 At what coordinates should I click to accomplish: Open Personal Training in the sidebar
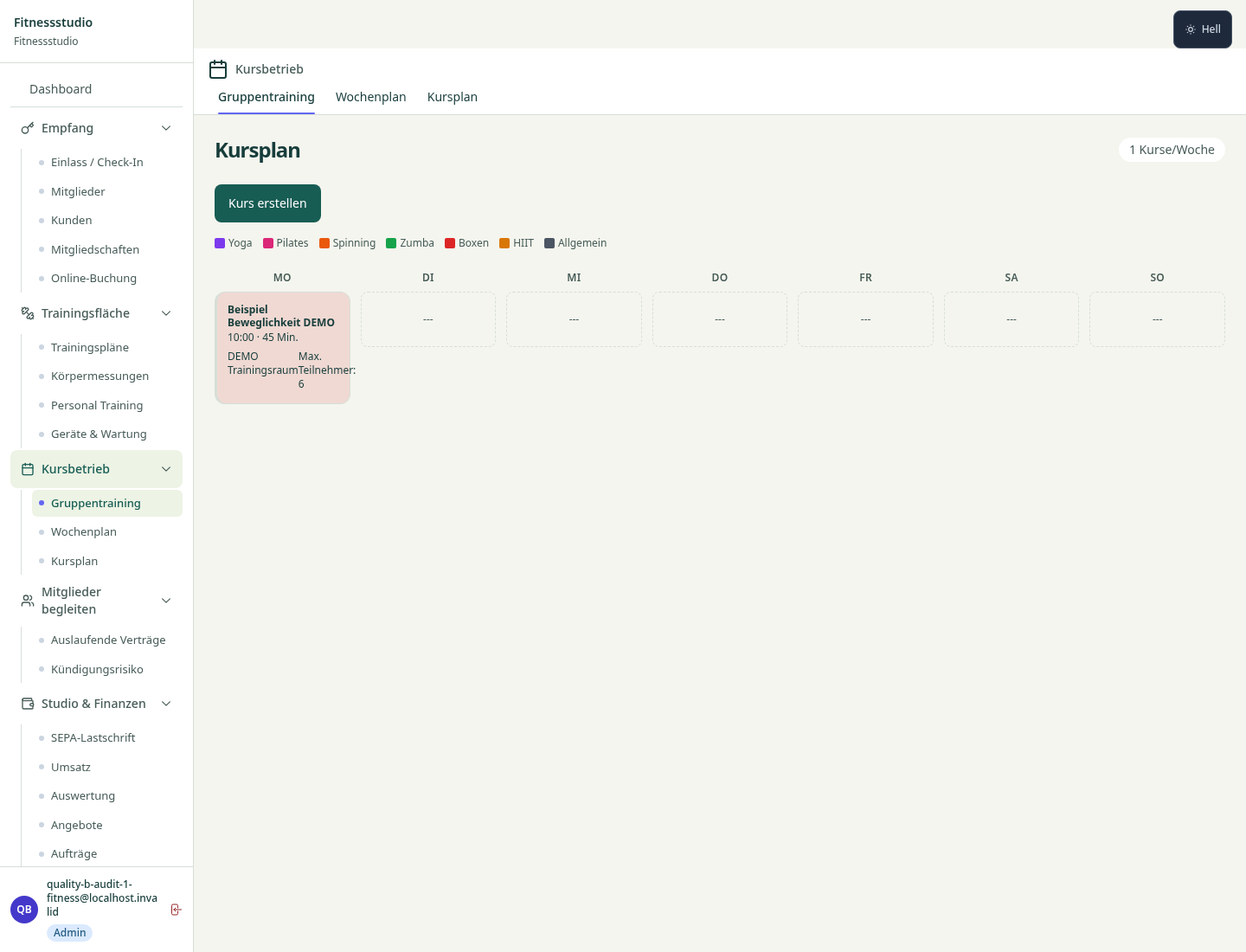coord(107,405)
